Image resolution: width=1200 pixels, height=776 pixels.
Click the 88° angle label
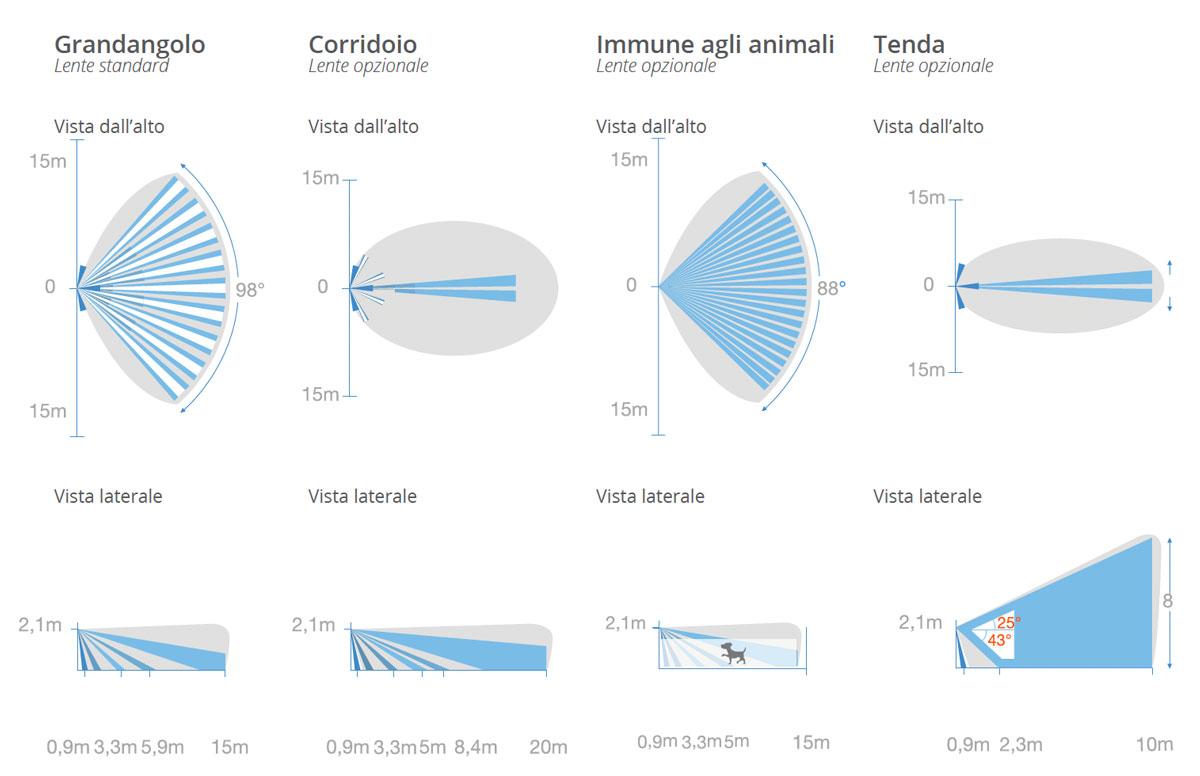(x=832, y=287)
